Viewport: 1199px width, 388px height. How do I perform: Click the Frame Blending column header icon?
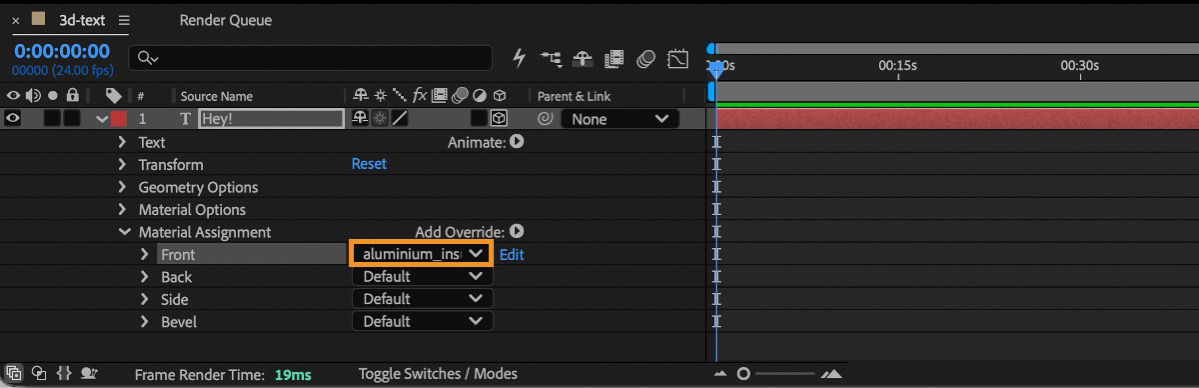[x=439, y=96]
